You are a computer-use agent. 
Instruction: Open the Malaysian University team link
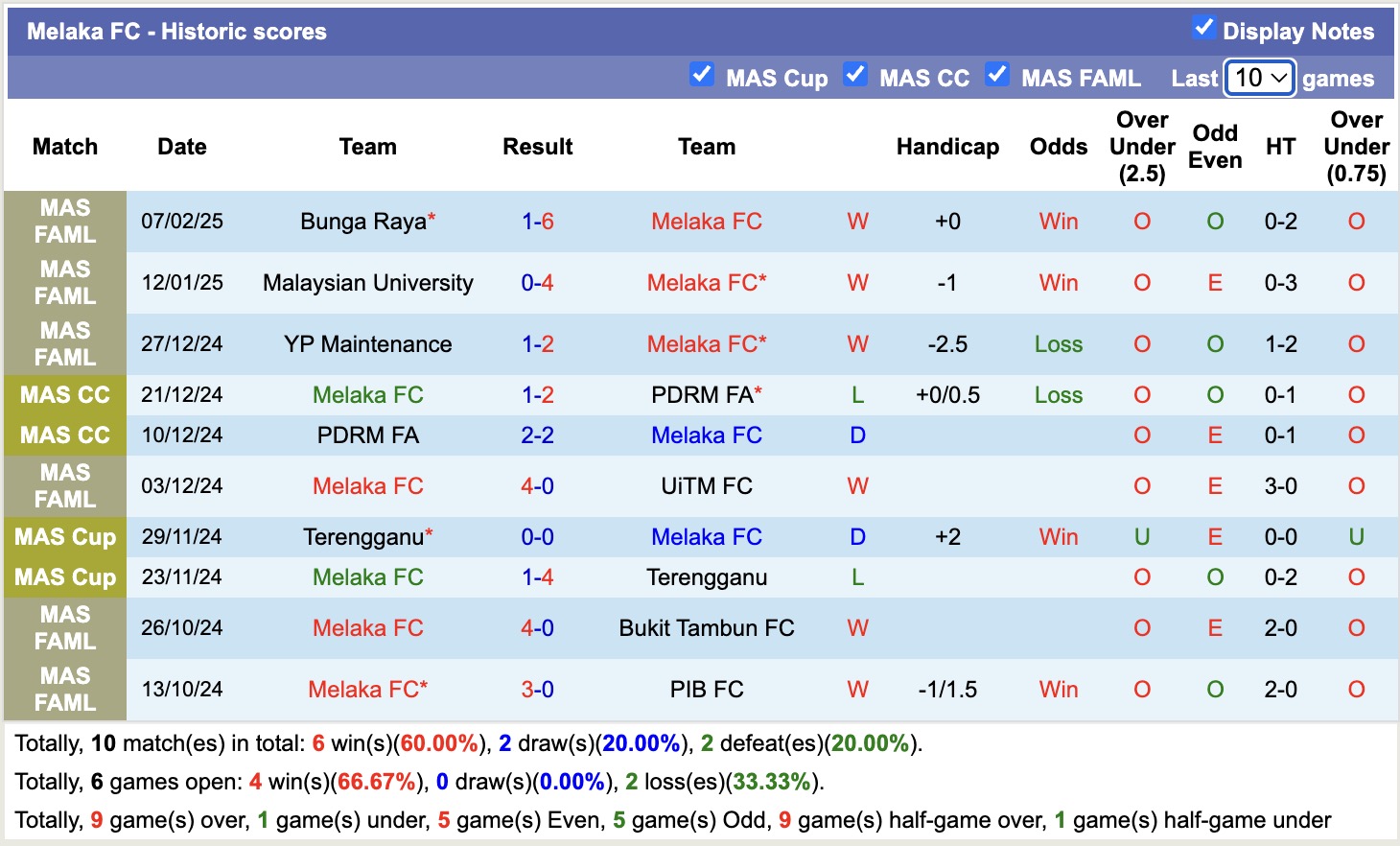368,283
